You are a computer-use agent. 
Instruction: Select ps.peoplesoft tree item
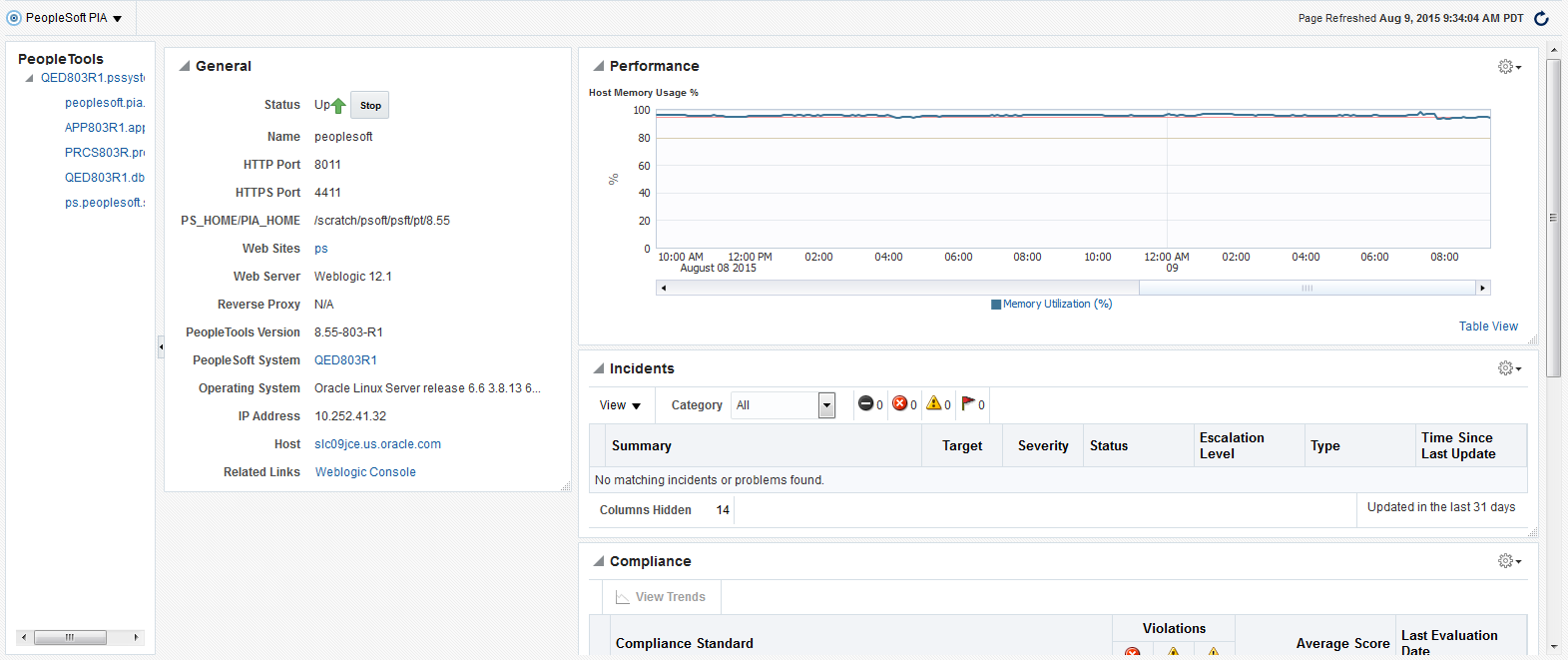pos(105,203)
